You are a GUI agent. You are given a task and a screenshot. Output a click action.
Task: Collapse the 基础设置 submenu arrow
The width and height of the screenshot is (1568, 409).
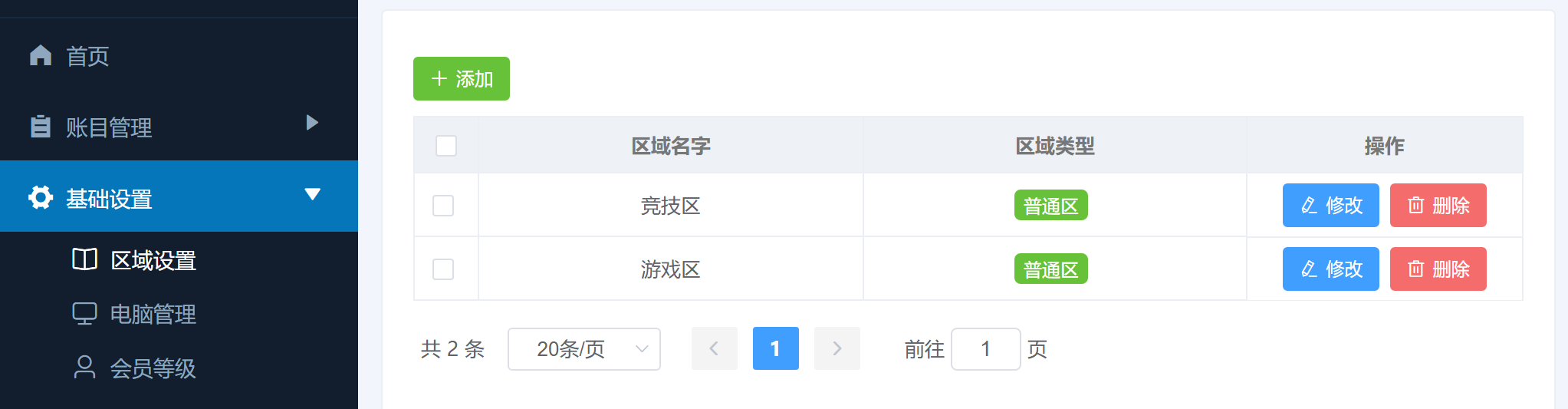(x=312, y=194)
